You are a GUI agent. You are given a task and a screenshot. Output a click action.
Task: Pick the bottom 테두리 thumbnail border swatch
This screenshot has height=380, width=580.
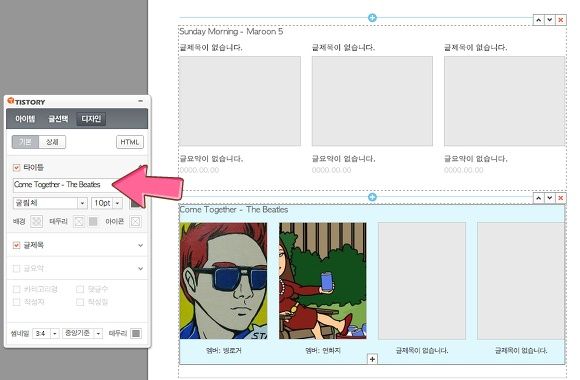point(136,334)
